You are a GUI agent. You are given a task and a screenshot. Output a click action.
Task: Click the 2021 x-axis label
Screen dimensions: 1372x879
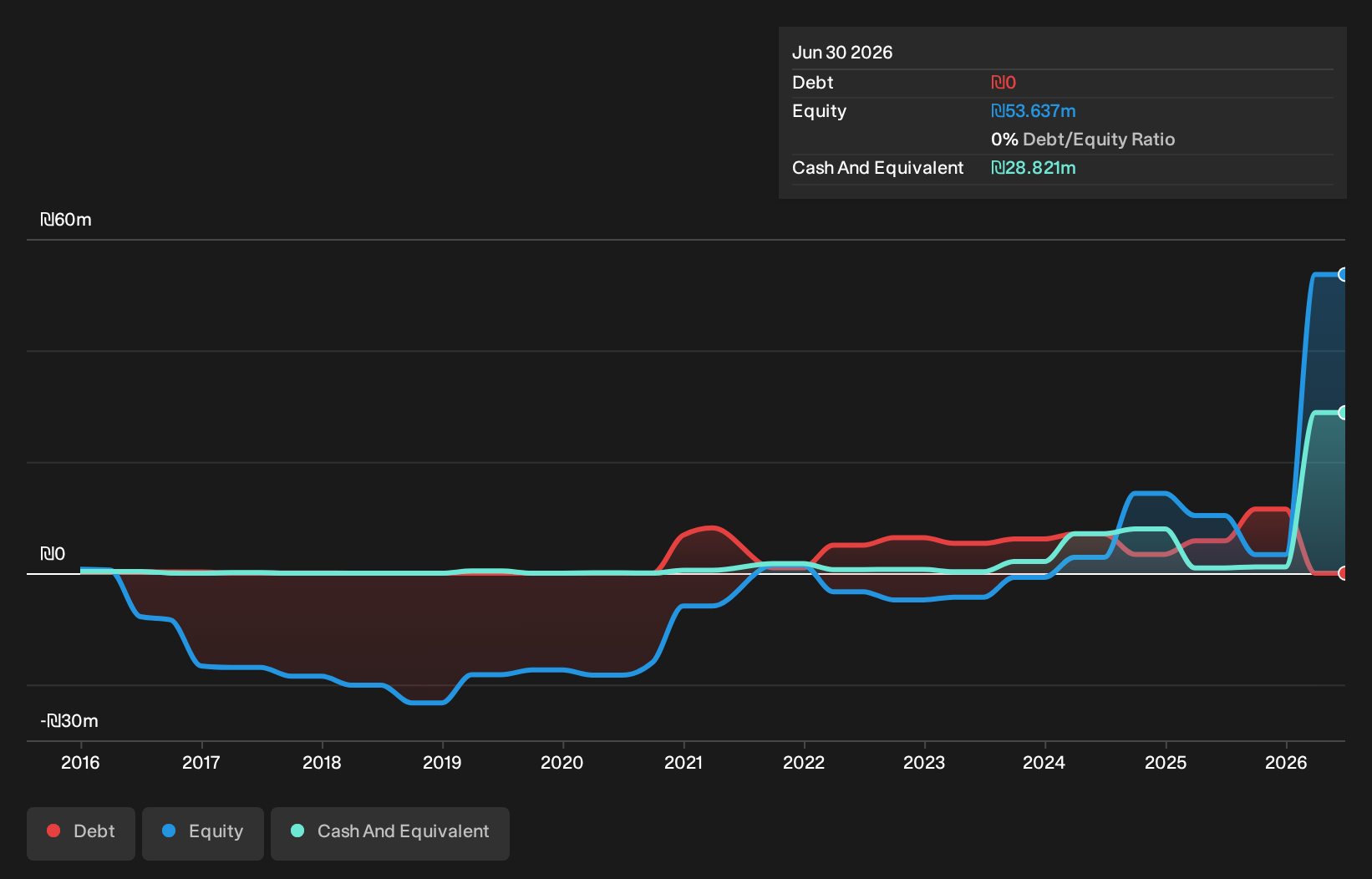pos(683,763)
